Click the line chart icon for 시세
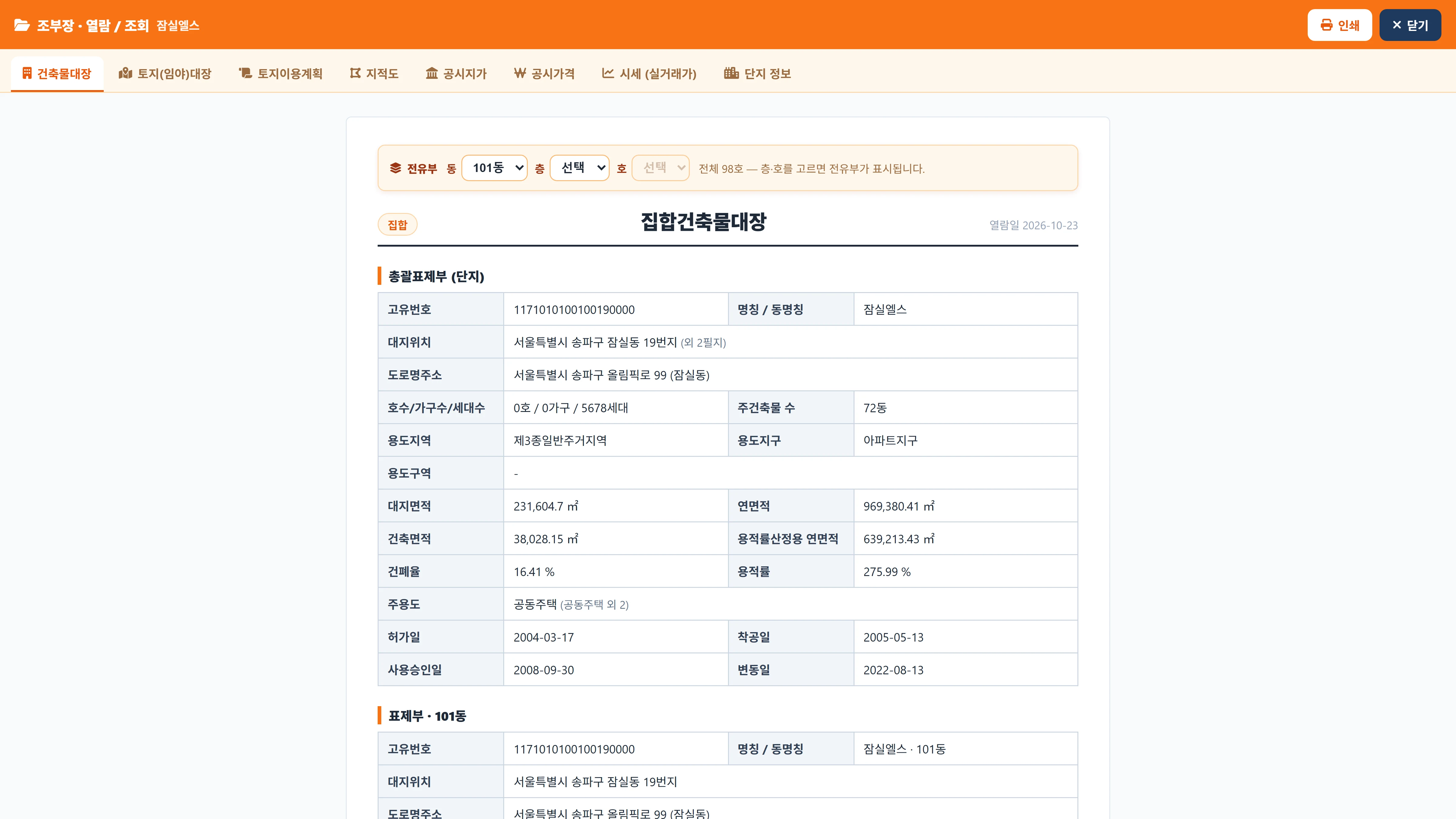This screenshot has height=819, width=1456. 608,73
